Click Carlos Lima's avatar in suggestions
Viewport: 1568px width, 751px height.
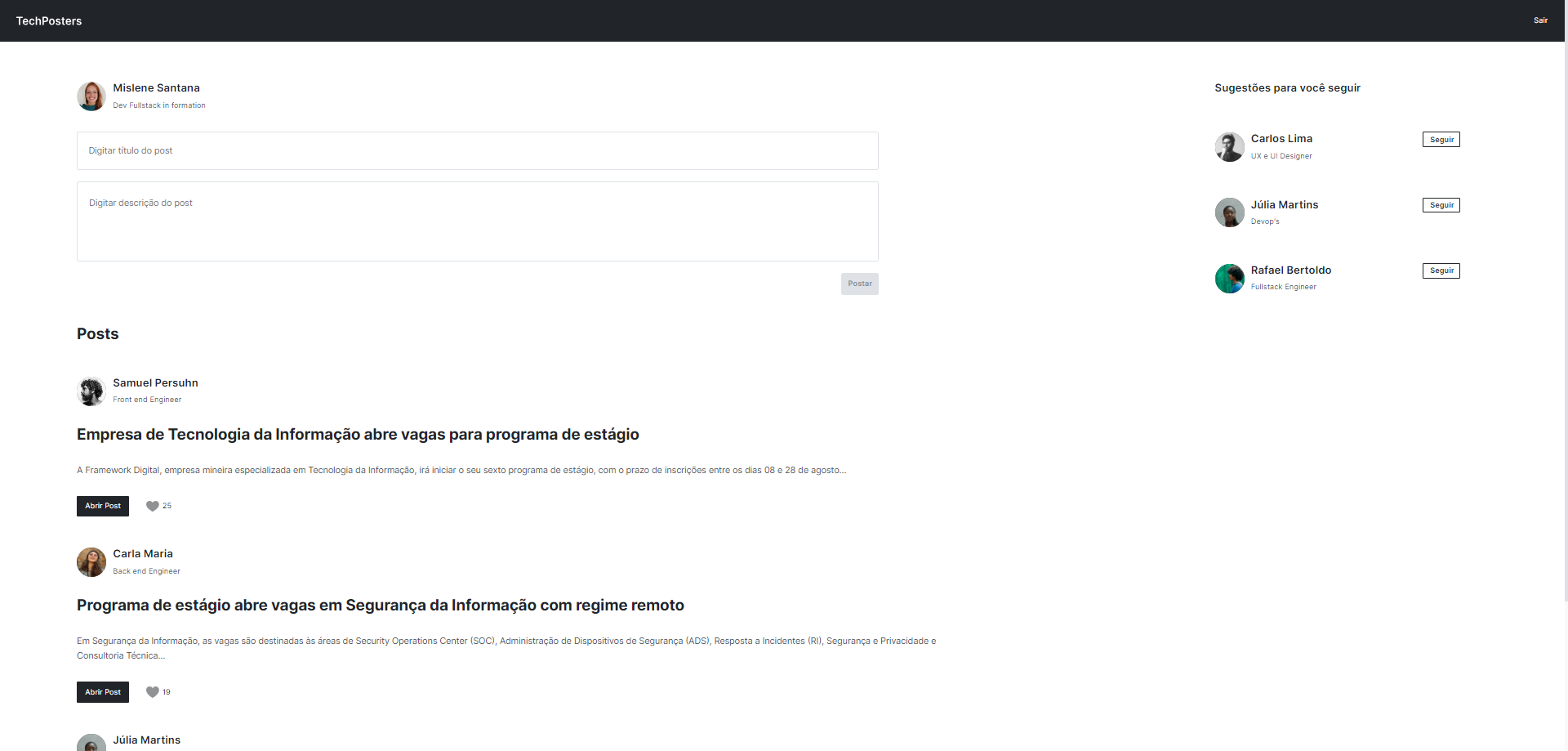point(1230,147)
